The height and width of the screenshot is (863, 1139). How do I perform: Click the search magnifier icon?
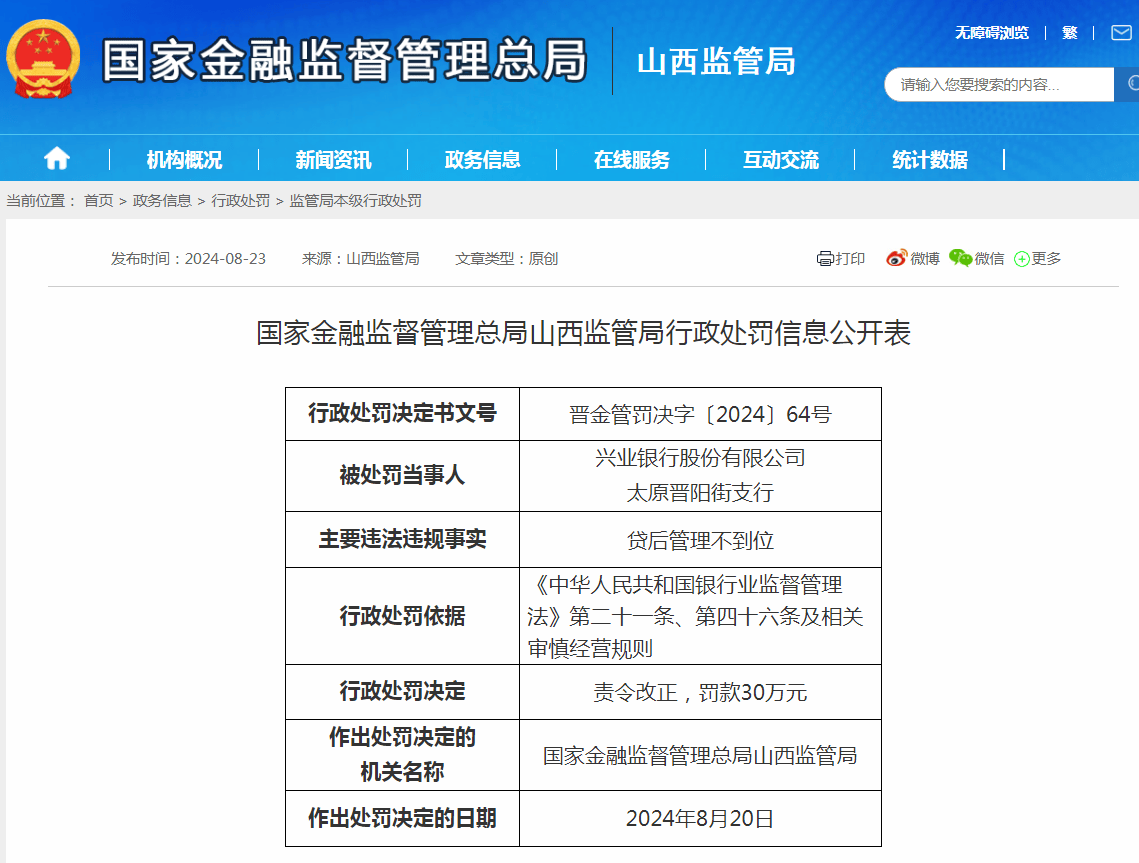(x=1131, y=84)
